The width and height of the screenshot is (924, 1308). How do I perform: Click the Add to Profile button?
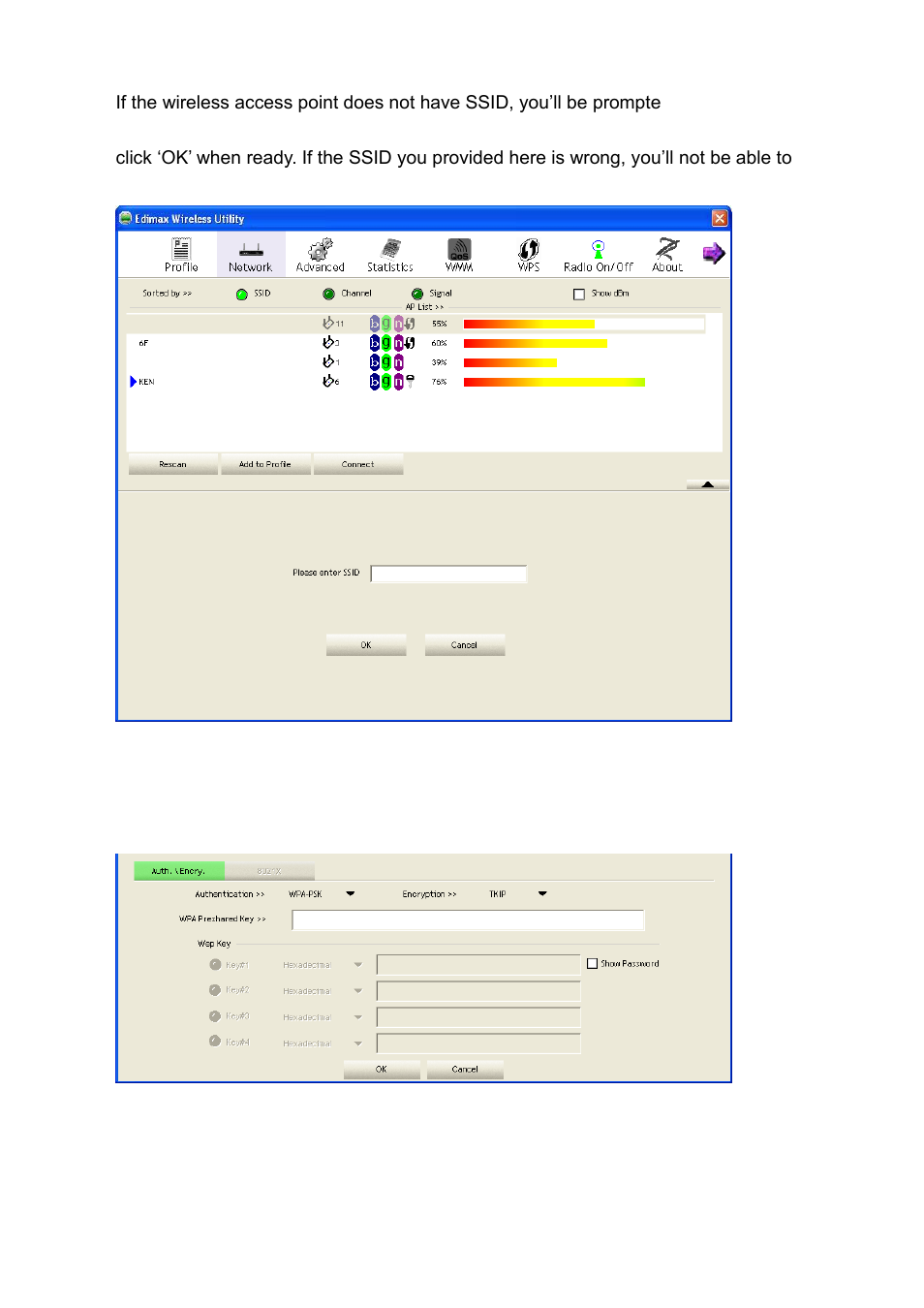pyautogui.click(x=265, y=464)
